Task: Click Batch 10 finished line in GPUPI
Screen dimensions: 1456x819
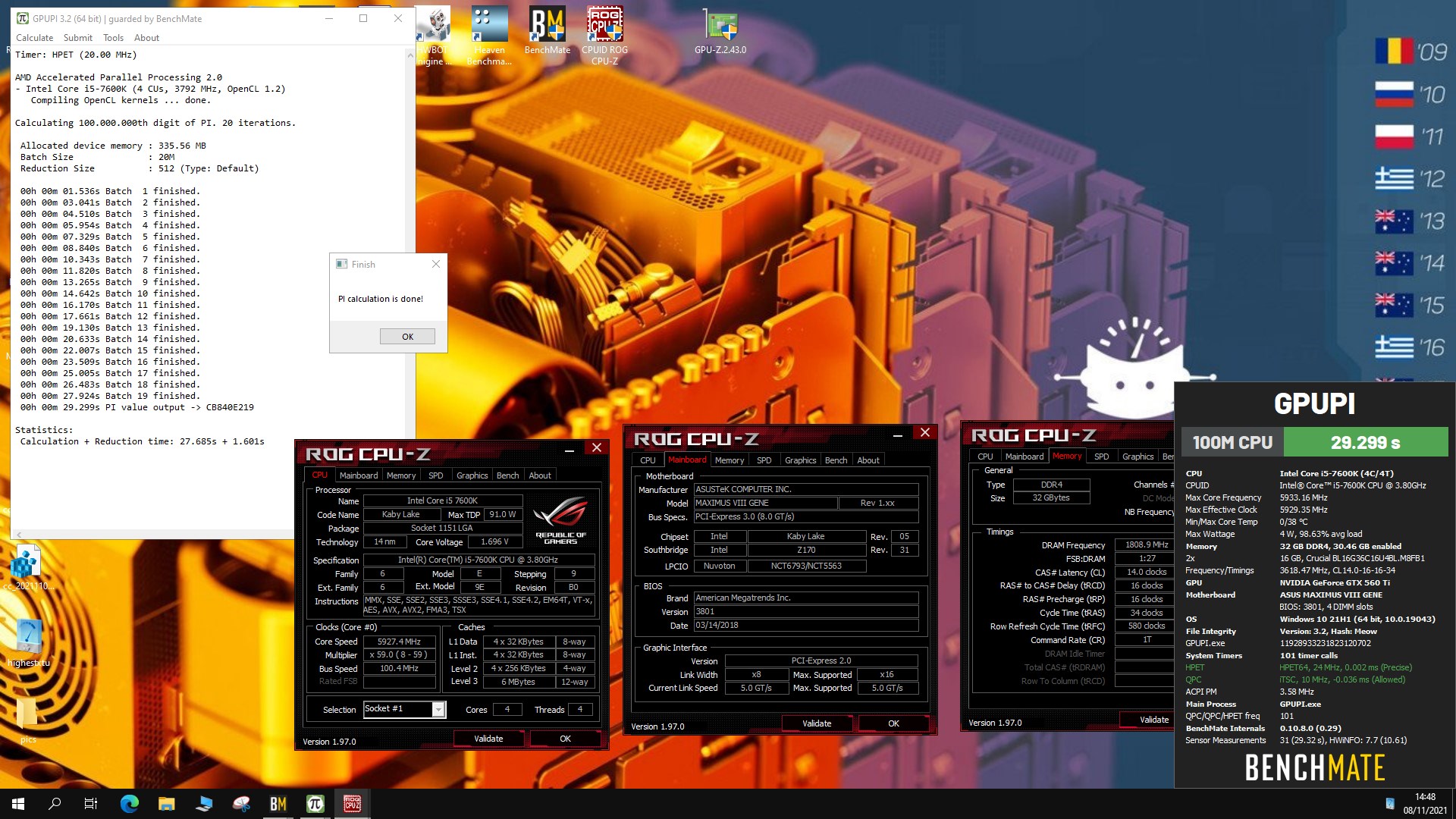Action: 110,293
